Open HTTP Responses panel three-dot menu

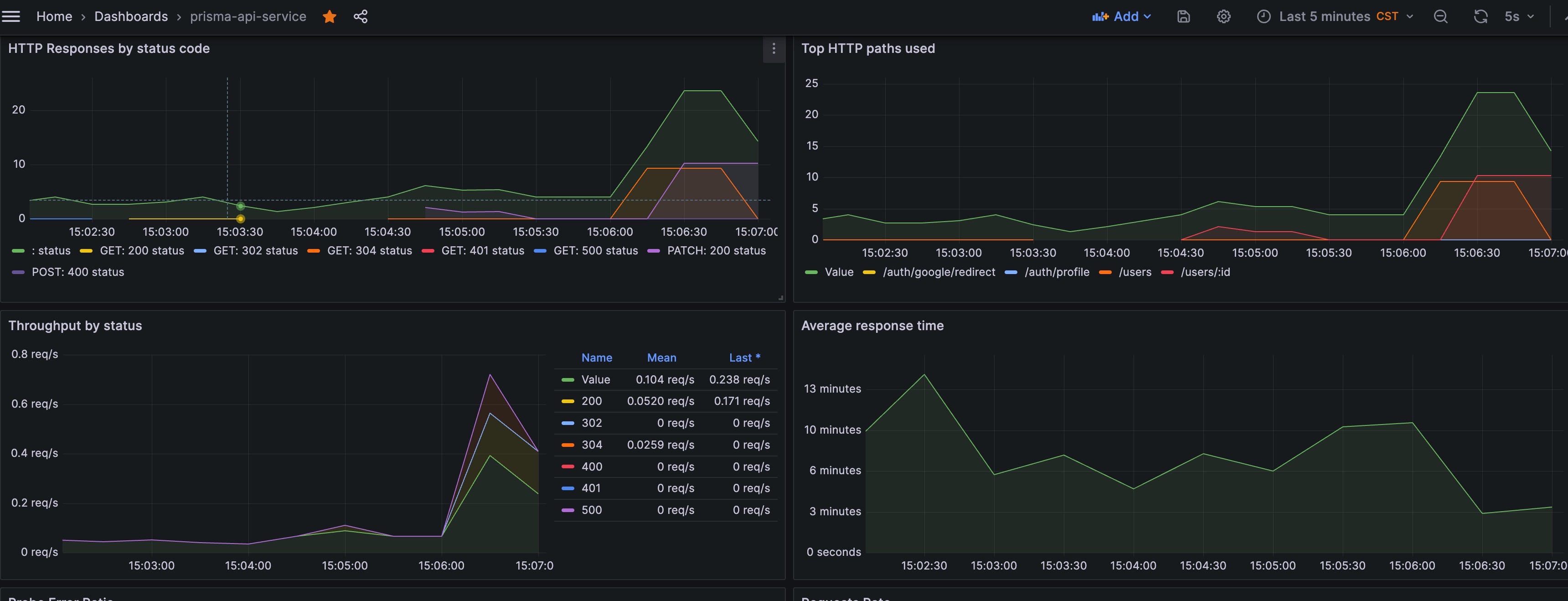click(774, 49)
